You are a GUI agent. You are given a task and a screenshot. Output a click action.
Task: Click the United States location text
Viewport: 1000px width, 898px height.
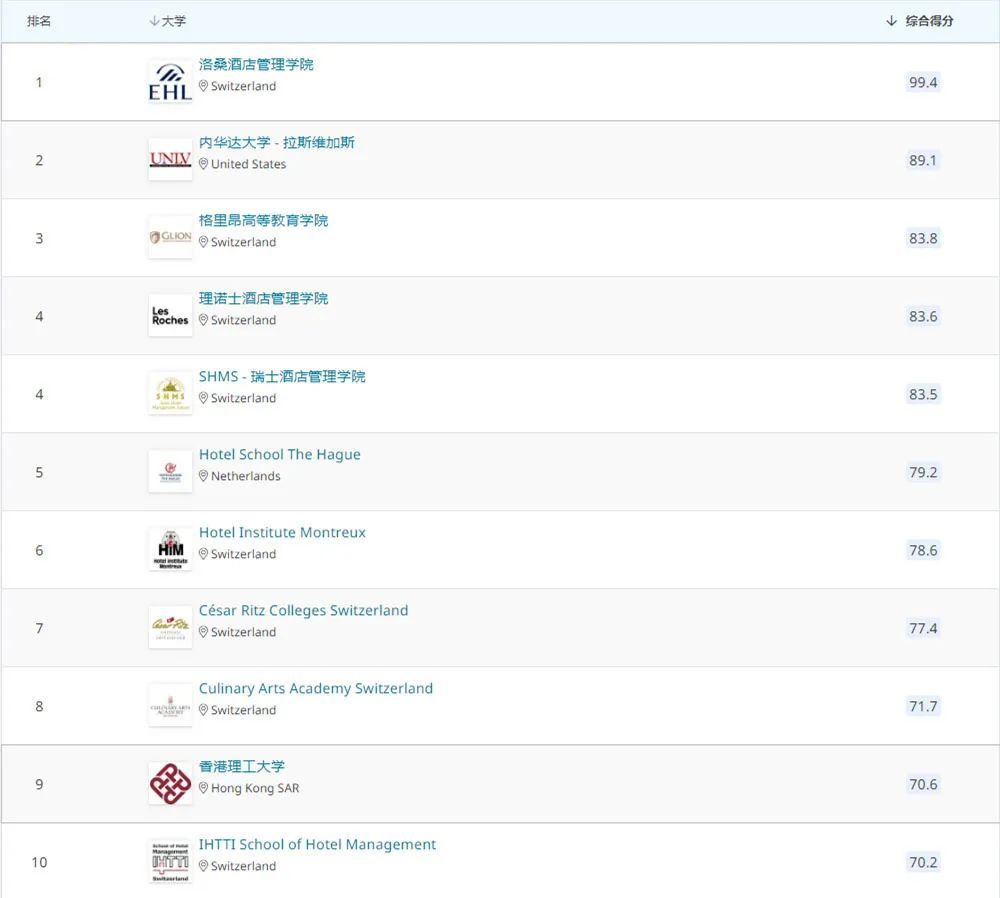[x=249, y=164]
